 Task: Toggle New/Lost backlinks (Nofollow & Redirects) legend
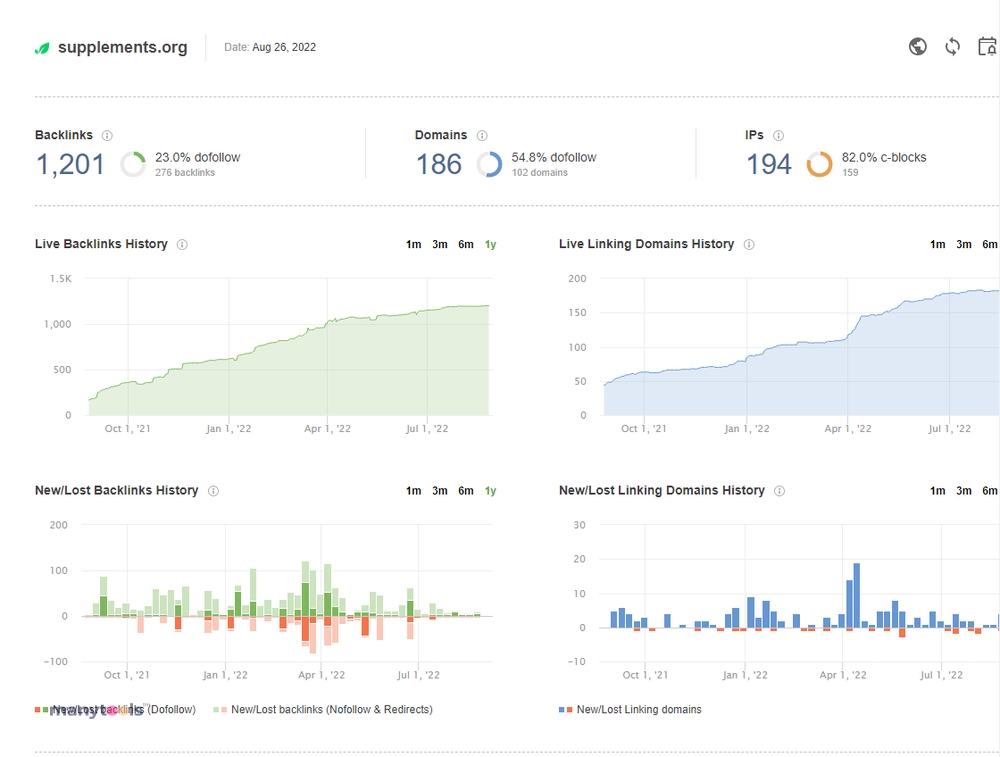(323, 709)
